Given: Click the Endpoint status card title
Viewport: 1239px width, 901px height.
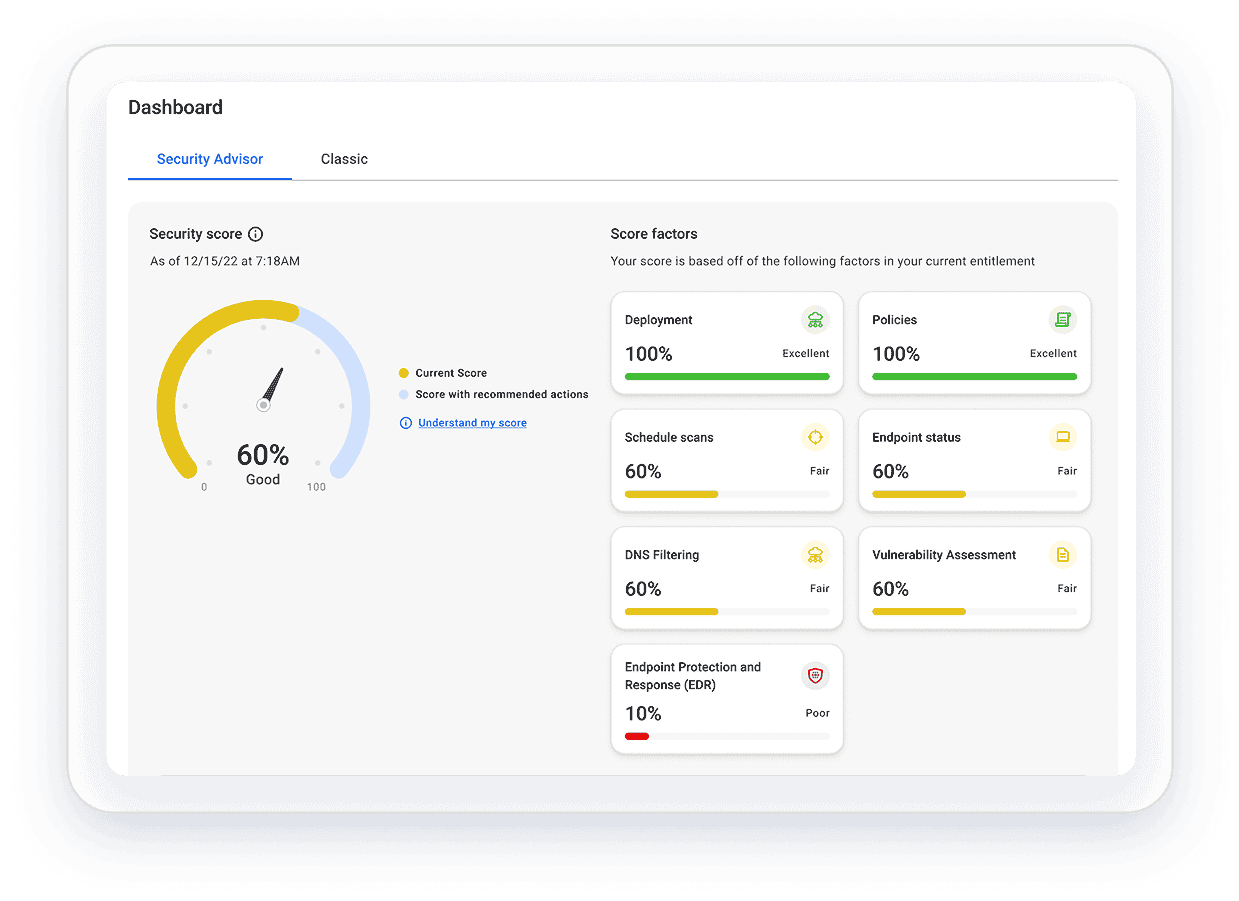Looking at the screenshot, I should point(916,437).
